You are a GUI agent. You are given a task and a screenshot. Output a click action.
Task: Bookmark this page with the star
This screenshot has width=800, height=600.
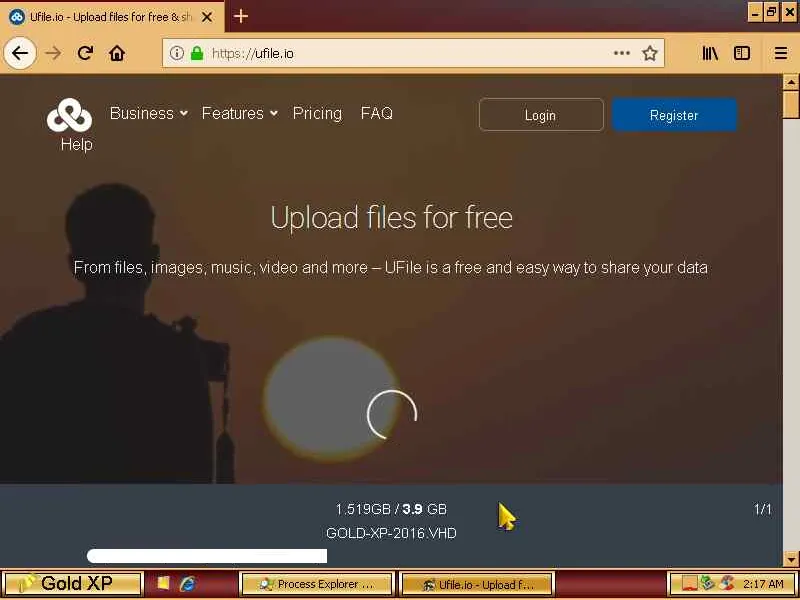649,53
